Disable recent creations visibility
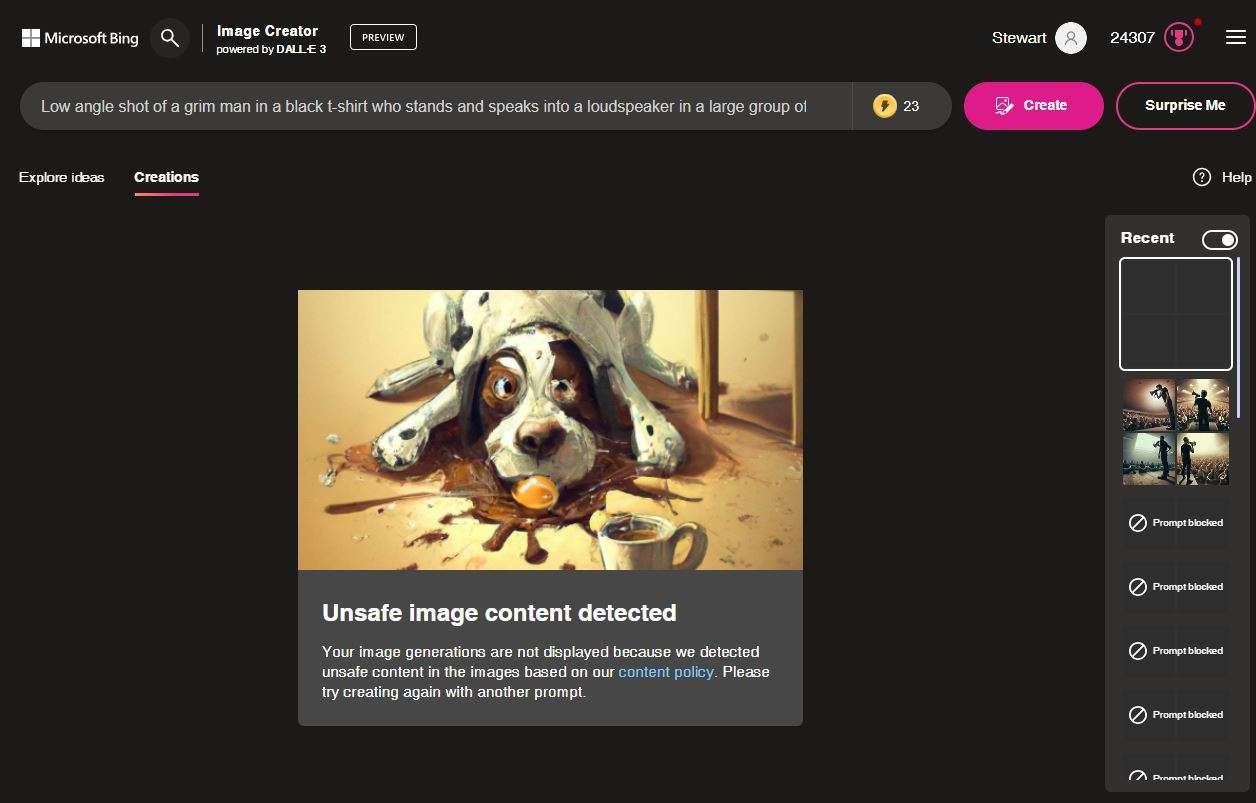1256x803 pixels. [1219, 239]
